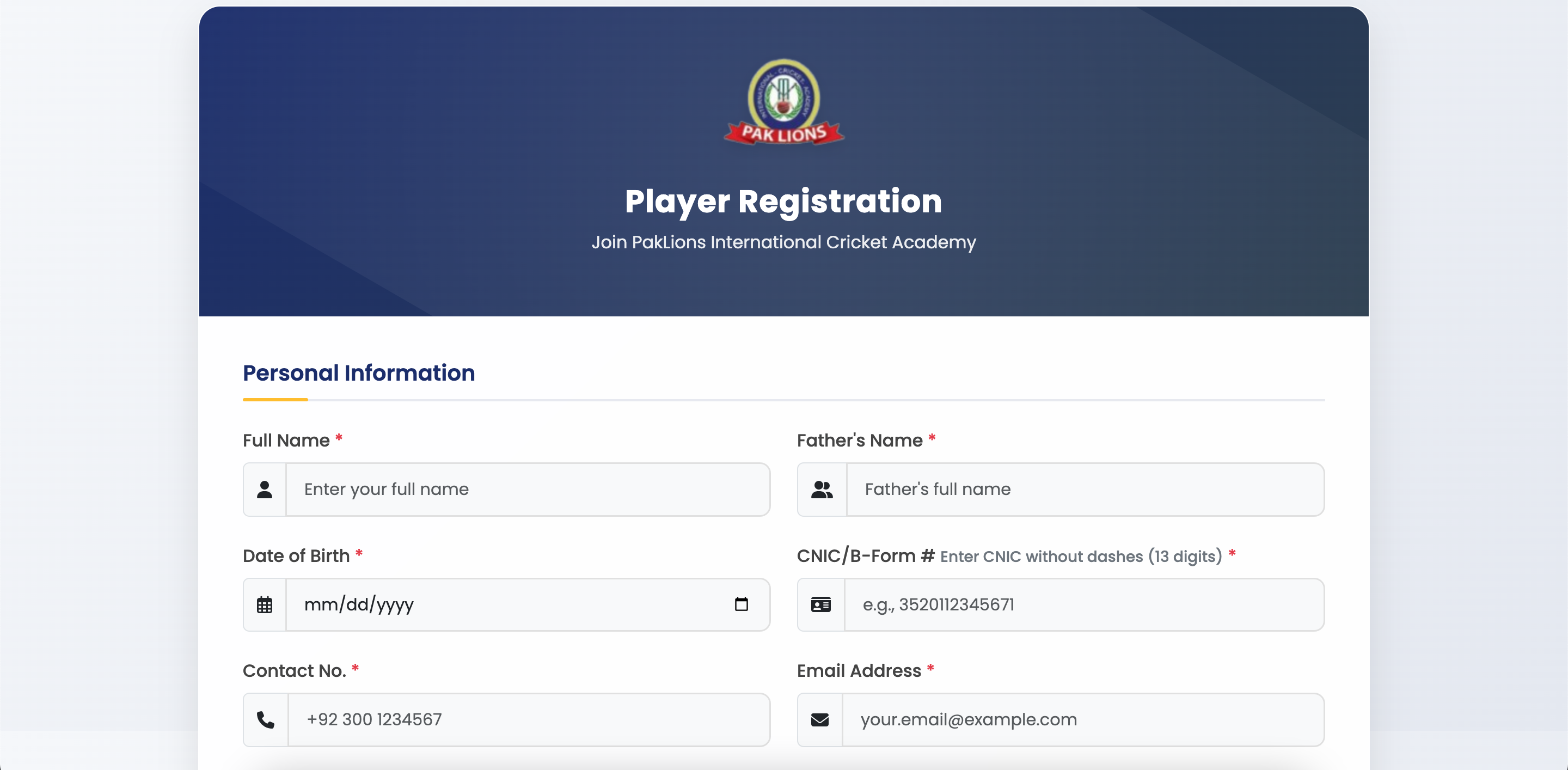Click the ID card icon beside CNIC field

820,604
